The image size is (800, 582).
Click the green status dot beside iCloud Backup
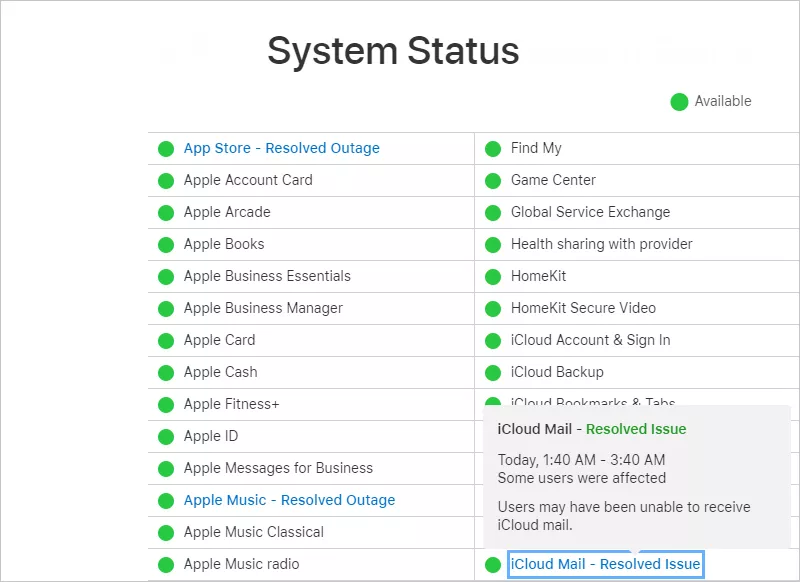coord(493,373)
